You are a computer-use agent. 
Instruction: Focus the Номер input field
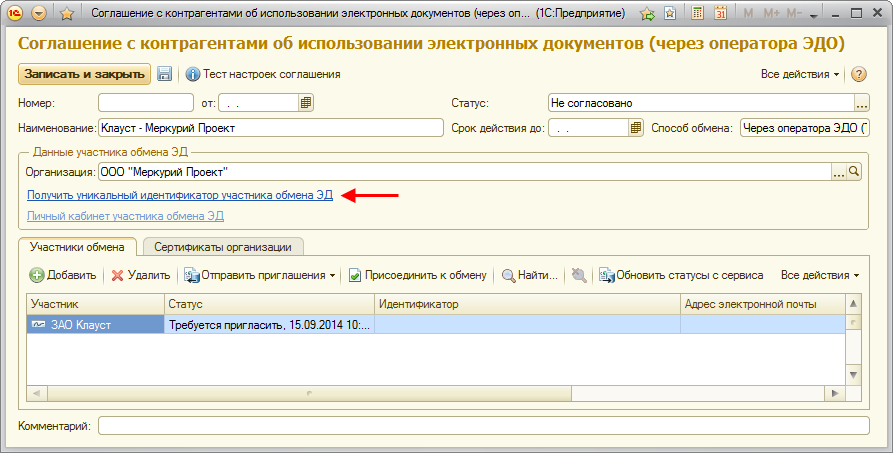coord(146,103)
